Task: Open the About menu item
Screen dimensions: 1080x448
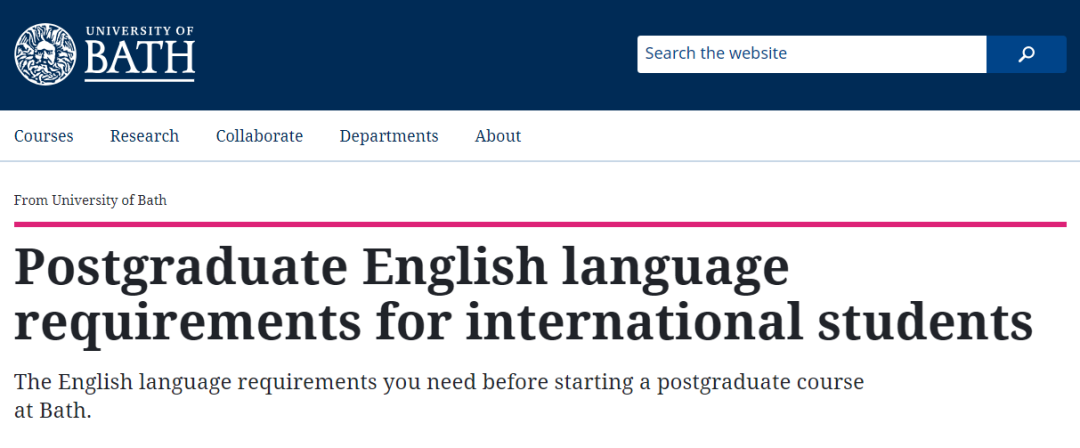Action: click(498, 136)
